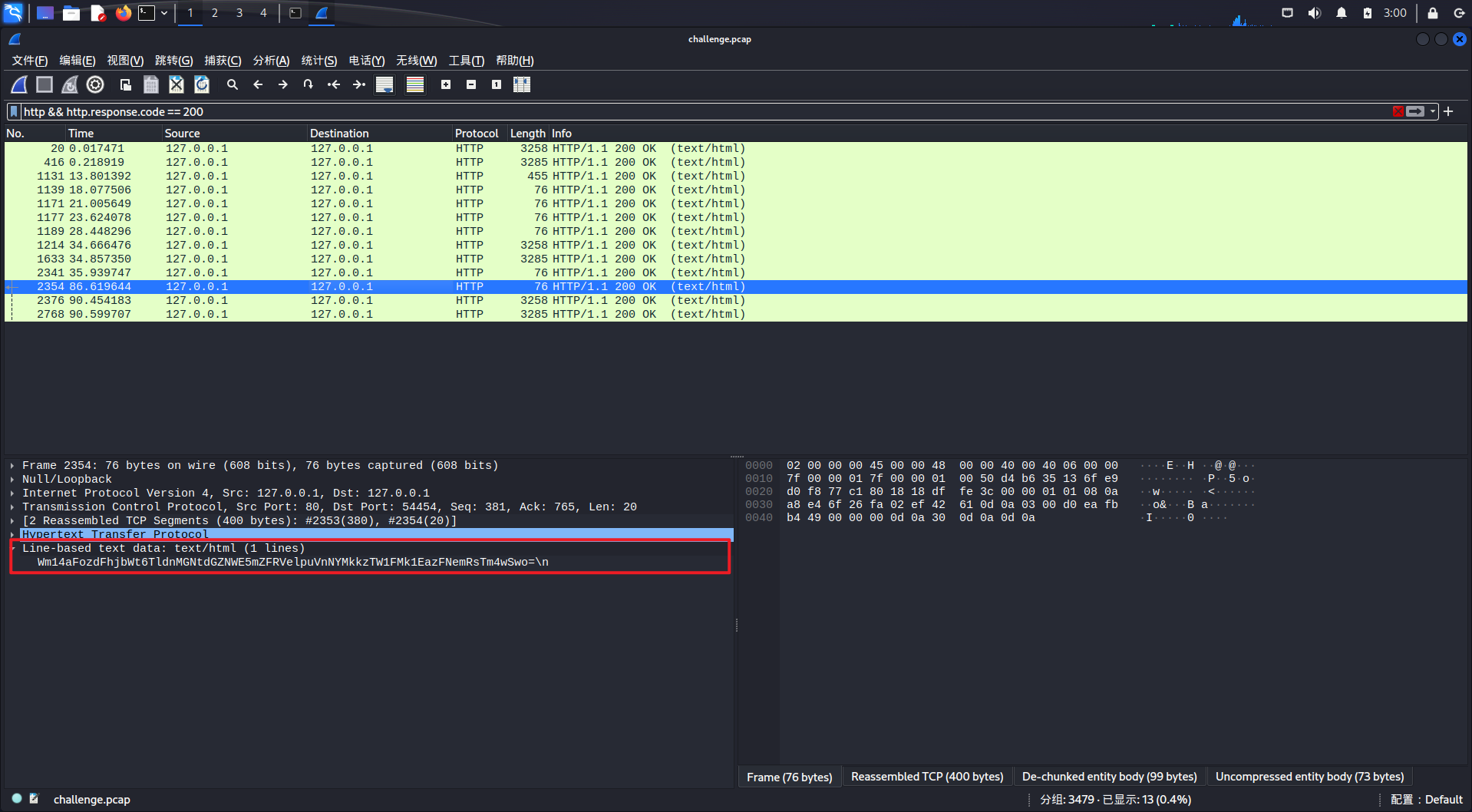Open capture options gear icon
1472x812 pixels.
95,84
